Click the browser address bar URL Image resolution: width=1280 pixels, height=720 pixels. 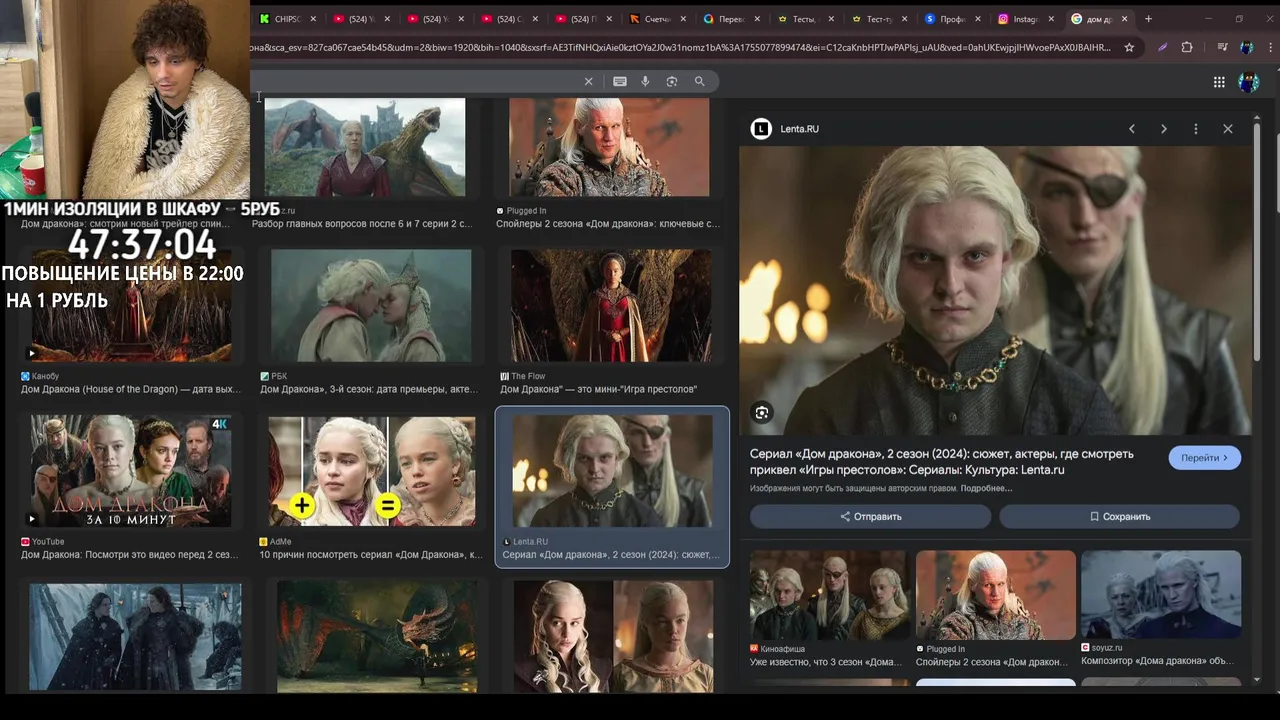pos(680,47)
